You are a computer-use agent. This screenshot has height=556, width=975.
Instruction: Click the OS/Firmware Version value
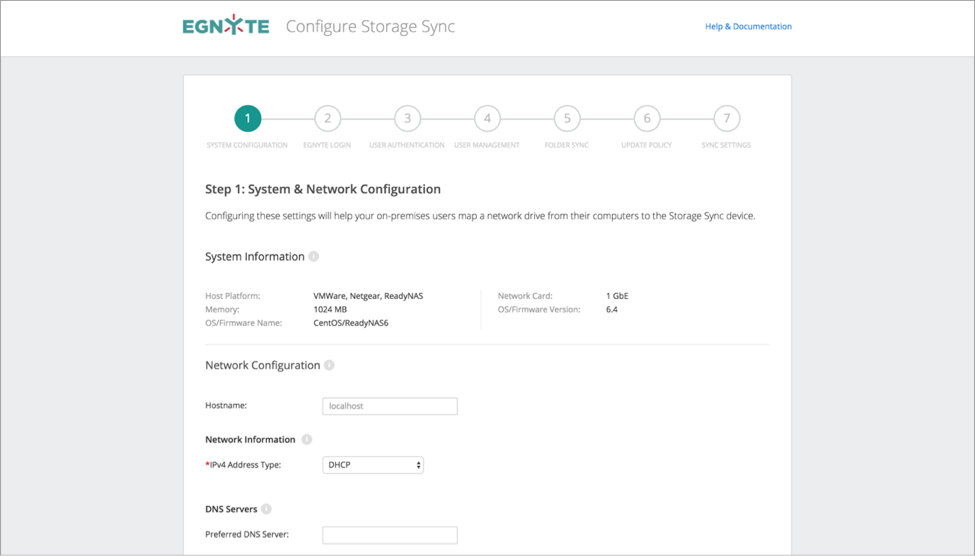(x=612, y=310)
